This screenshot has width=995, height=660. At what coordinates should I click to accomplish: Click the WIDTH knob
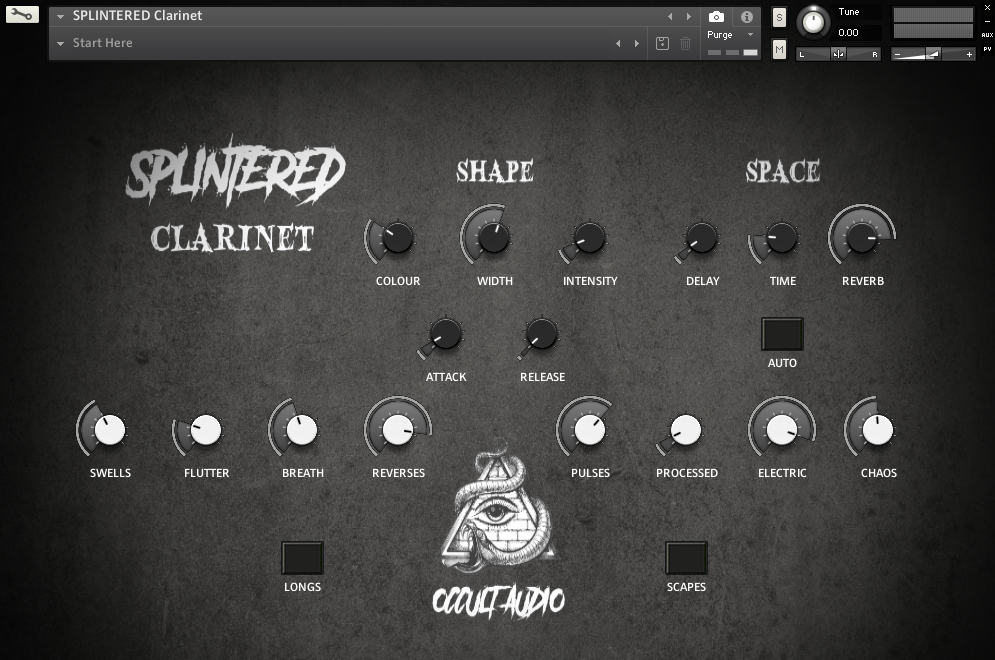pos(494,237)
